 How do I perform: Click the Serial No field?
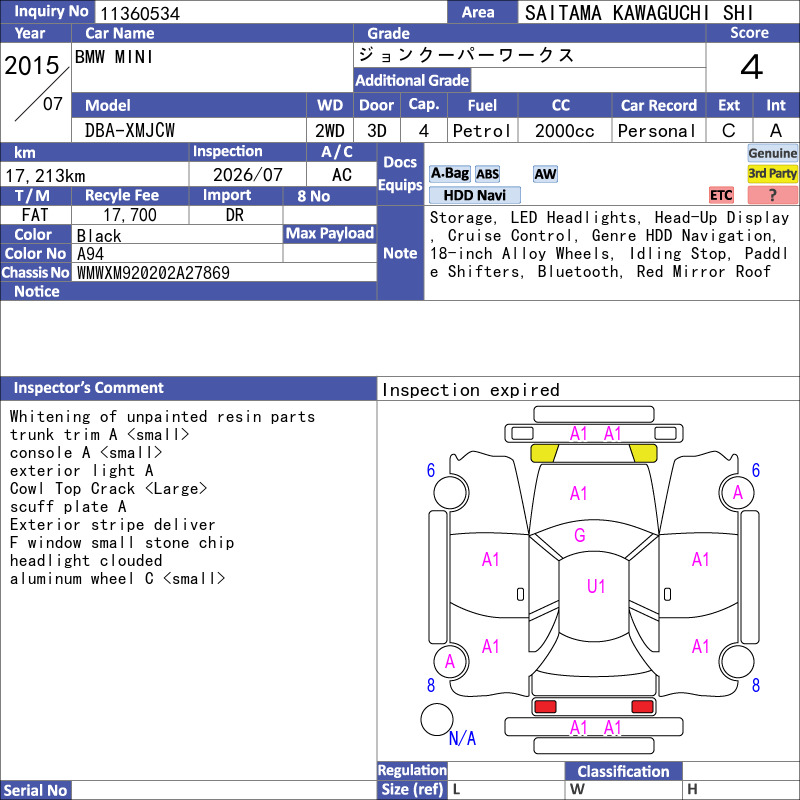click(x=224, y=790)
